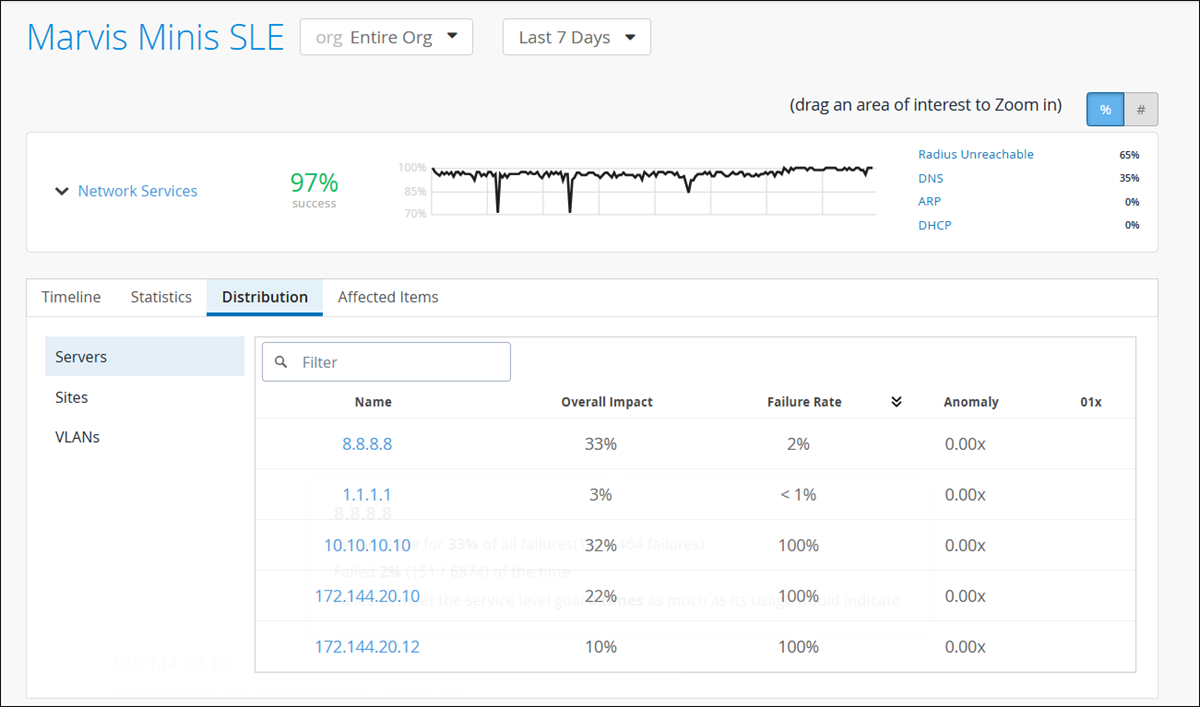The width and height of the screenshot is (1200, 707).
Task: Sort by the Overall Impact column header
Action: pos(606,402)
